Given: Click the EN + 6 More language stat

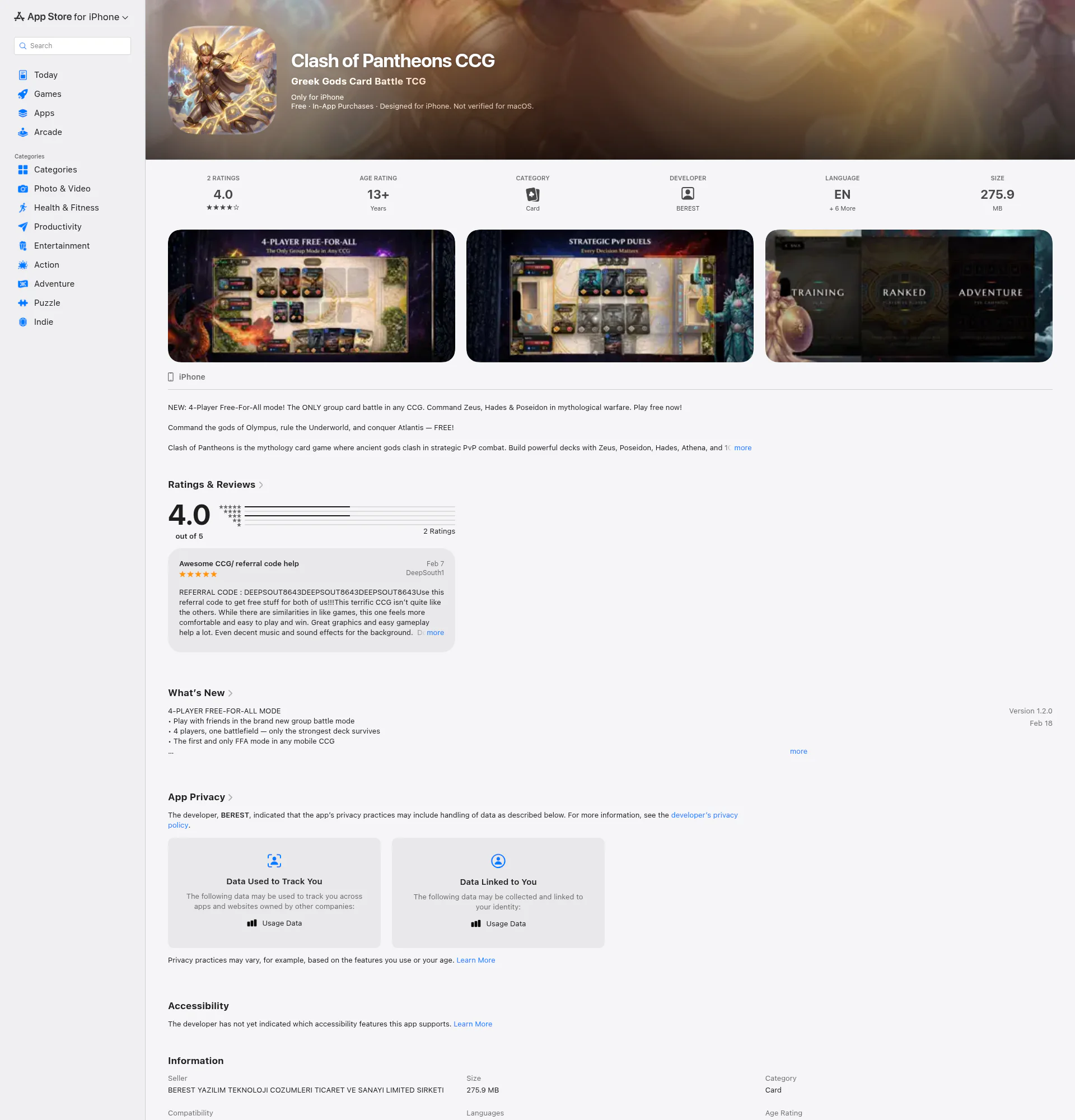Looking at the screenshot, I should (842, 194).
